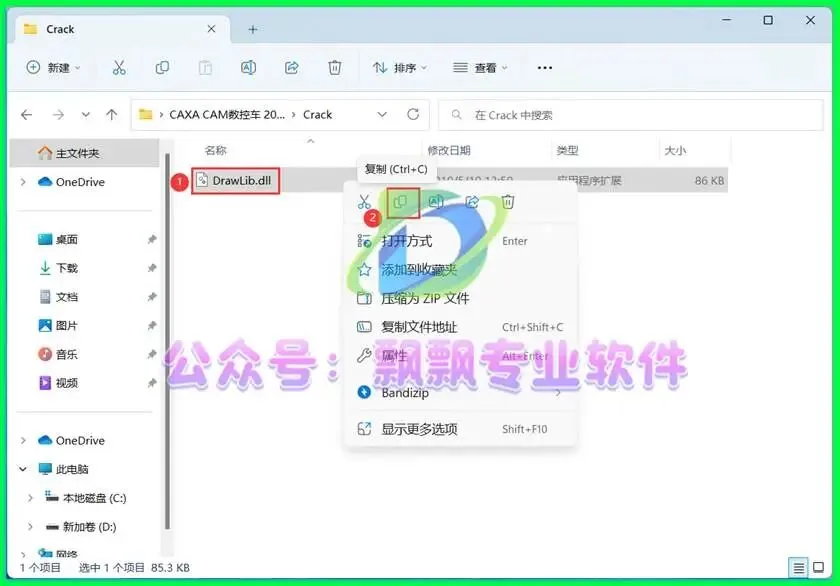Viewport: 840px width, 586px height.
Task: Click the Cut scissors icon in toolbar
Action: click(x=119, y=68)
